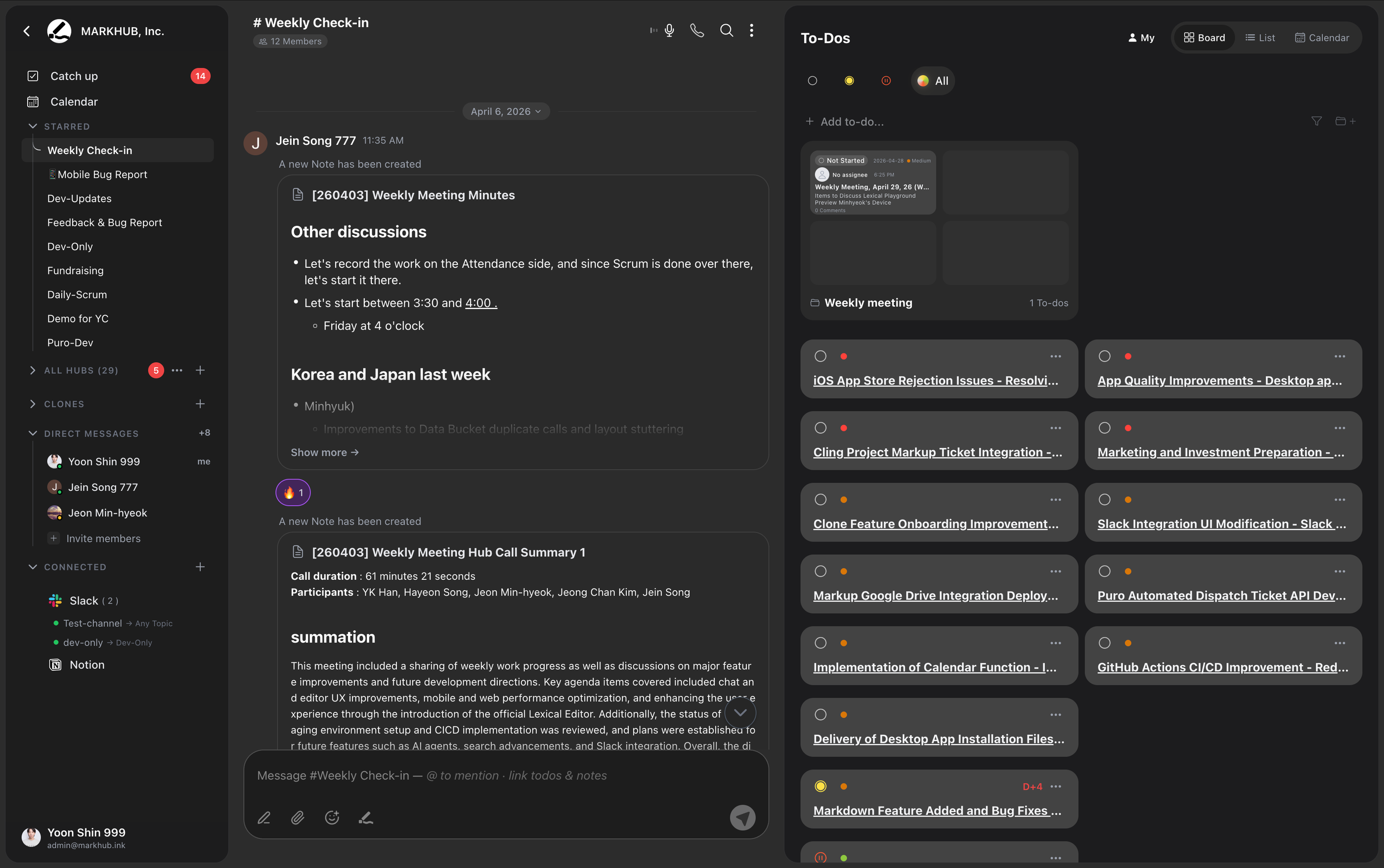This screenshot has height=868, width=1384.
Task: Send message with paper plane button
Action: click(x=742, y=818)
